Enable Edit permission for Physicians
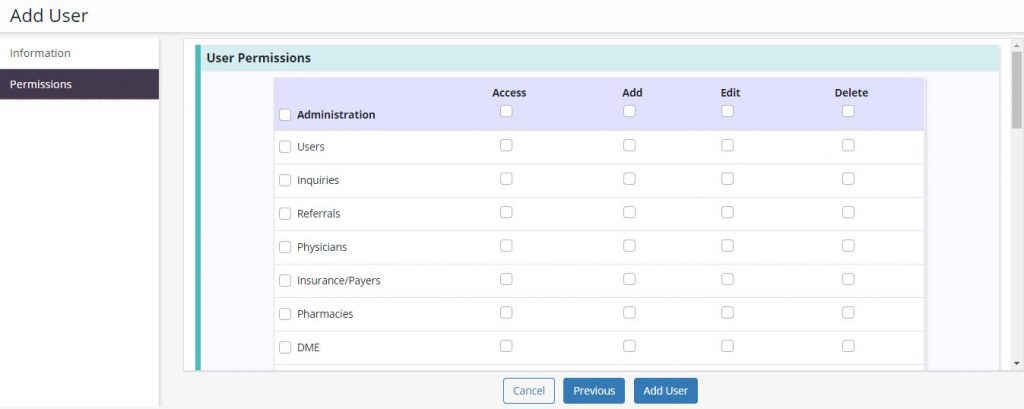Viewport: 1024px width, 409px height. coord(727,245)
